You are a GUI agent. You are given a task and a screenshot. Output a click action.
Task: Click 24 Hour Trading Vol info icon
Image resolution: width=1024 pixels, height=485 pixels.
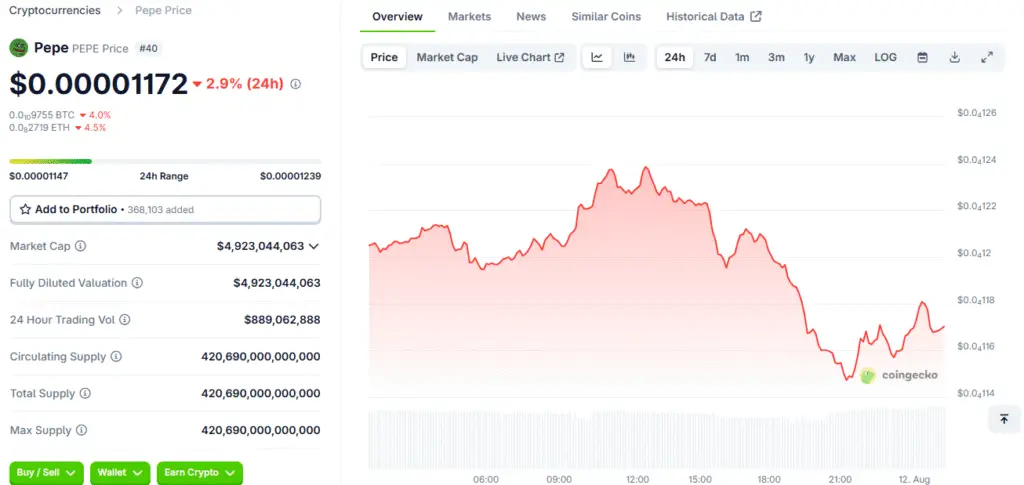pos(125,320)
